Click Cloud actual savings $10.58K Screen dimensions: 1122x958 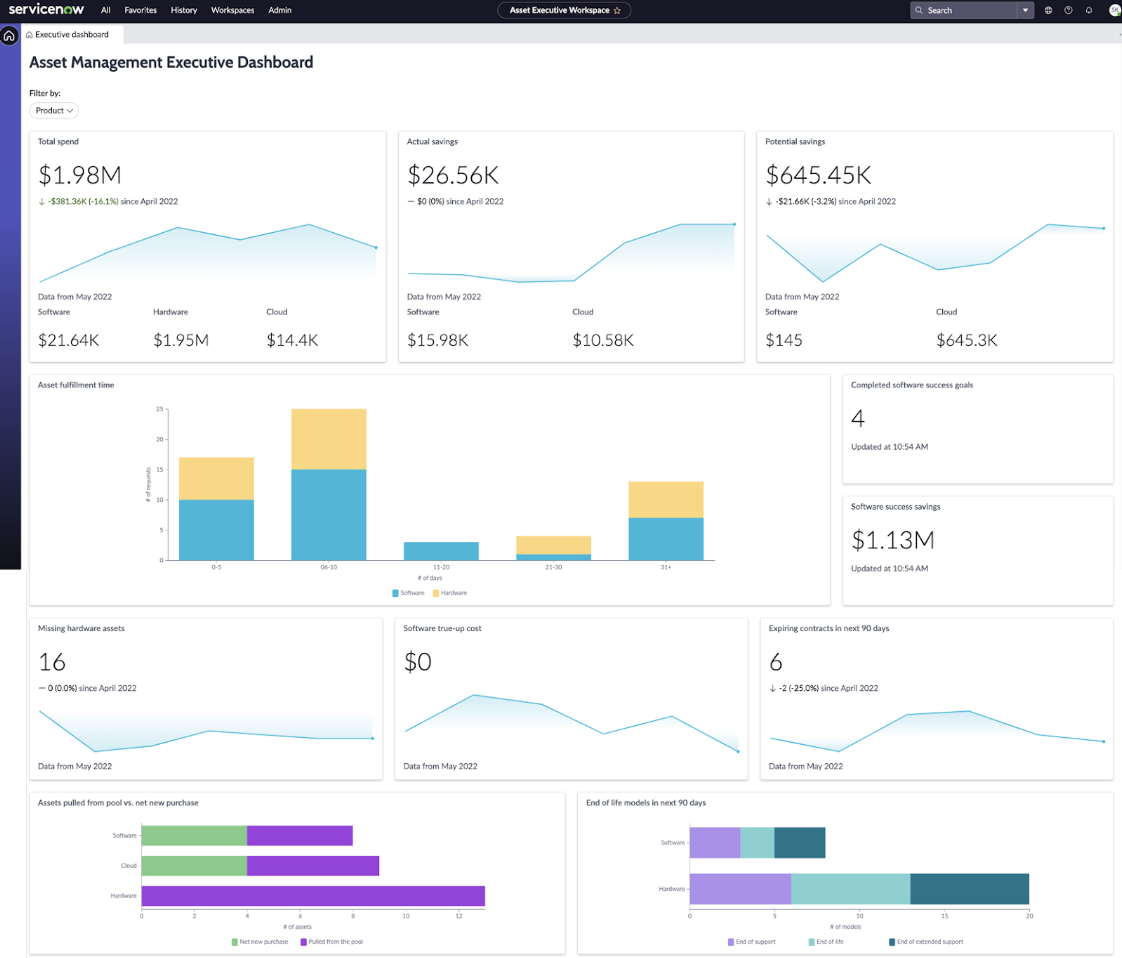tap(603, 341)
